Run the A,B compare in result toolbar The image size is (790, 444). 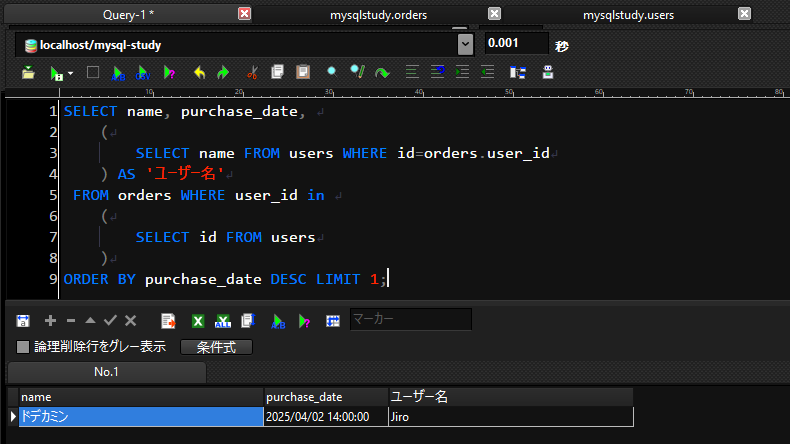(278, 322)
